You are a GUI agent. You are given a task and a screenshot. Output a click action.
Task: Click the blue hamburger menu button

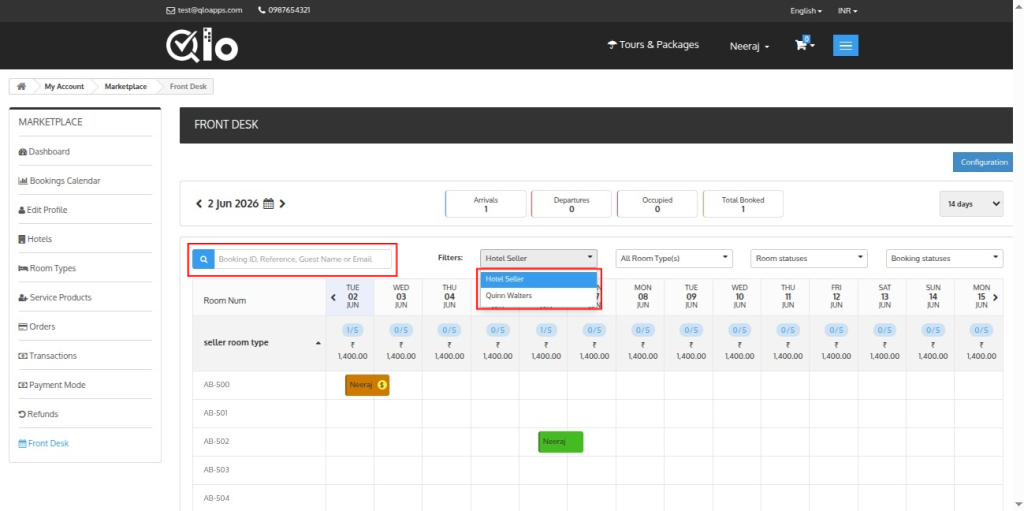click(846, 45)
